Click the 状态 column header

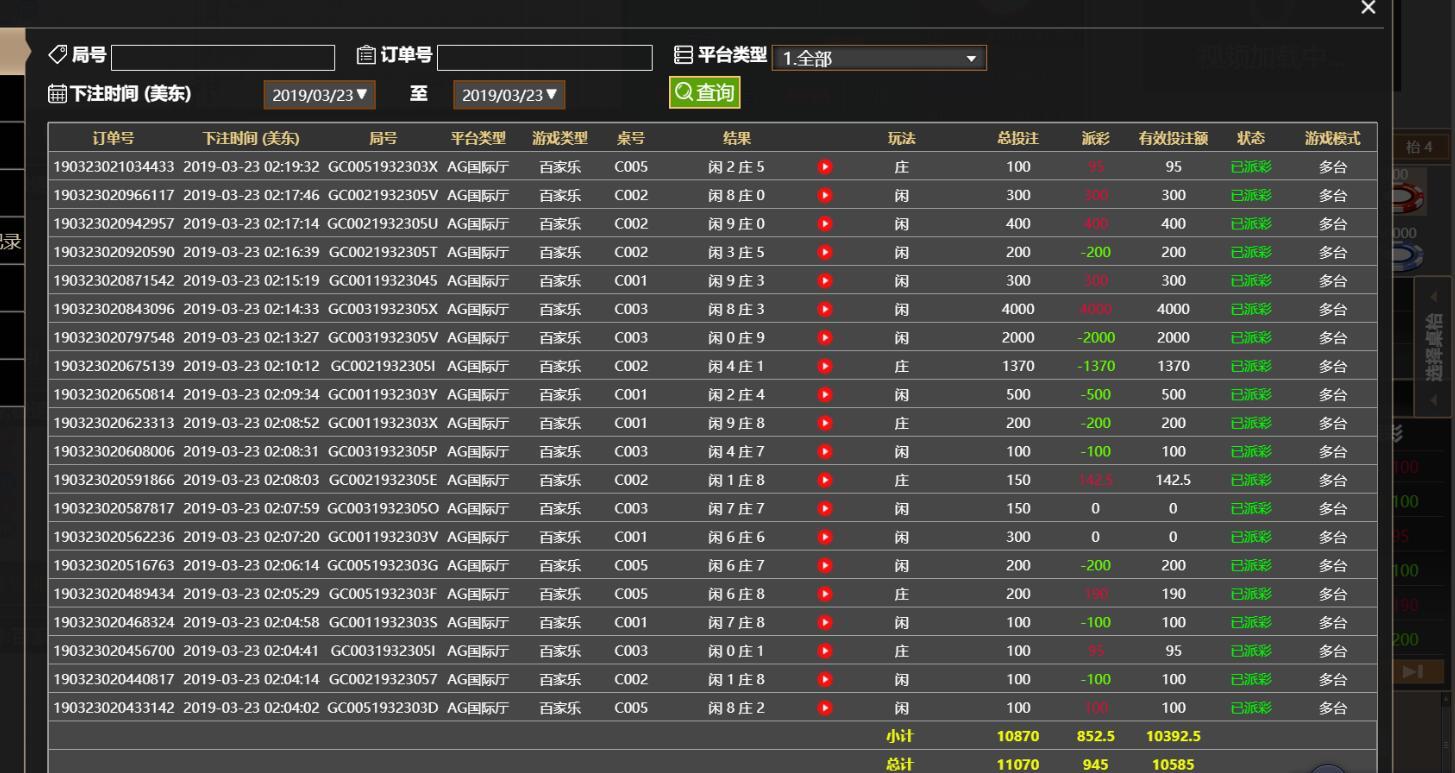click(1251, 139)
